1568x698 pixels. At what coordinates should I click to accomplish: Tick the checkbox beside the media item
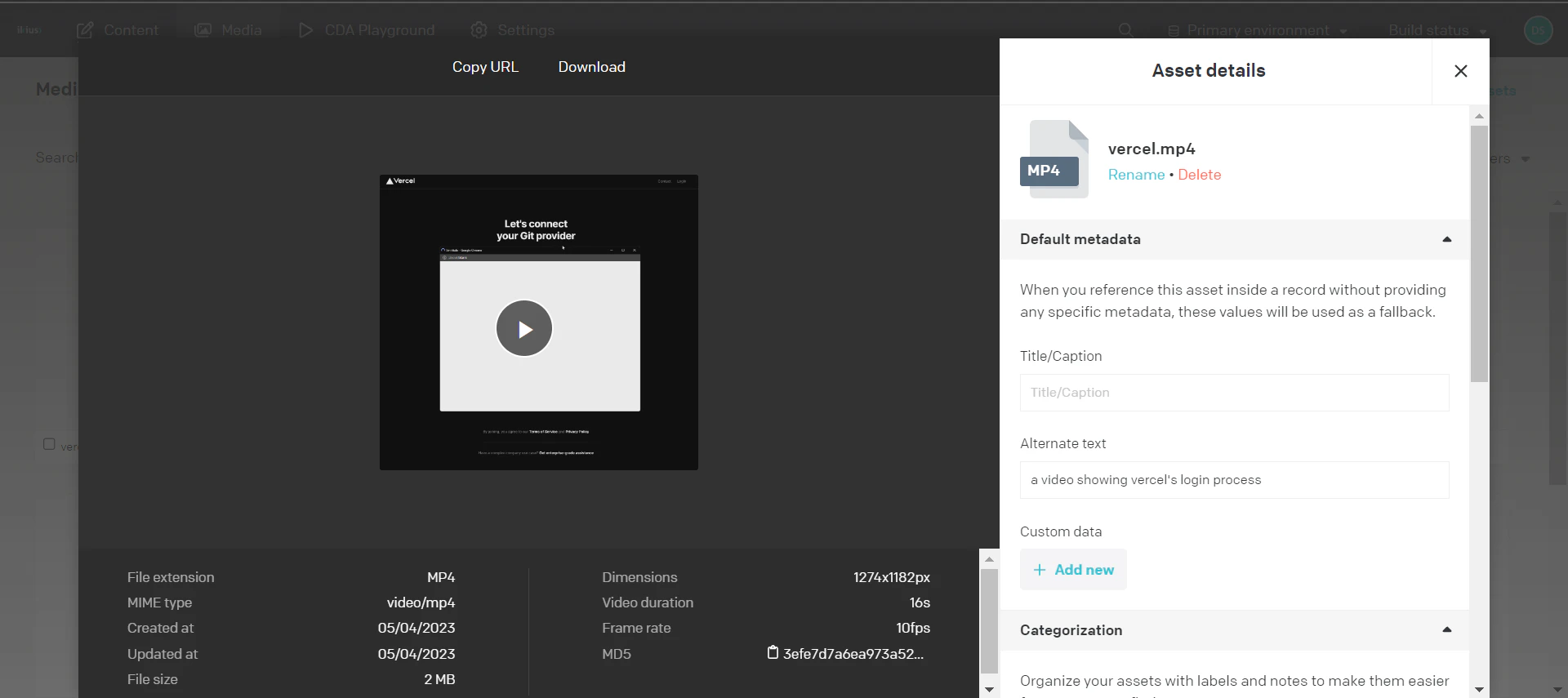[49, 444]
